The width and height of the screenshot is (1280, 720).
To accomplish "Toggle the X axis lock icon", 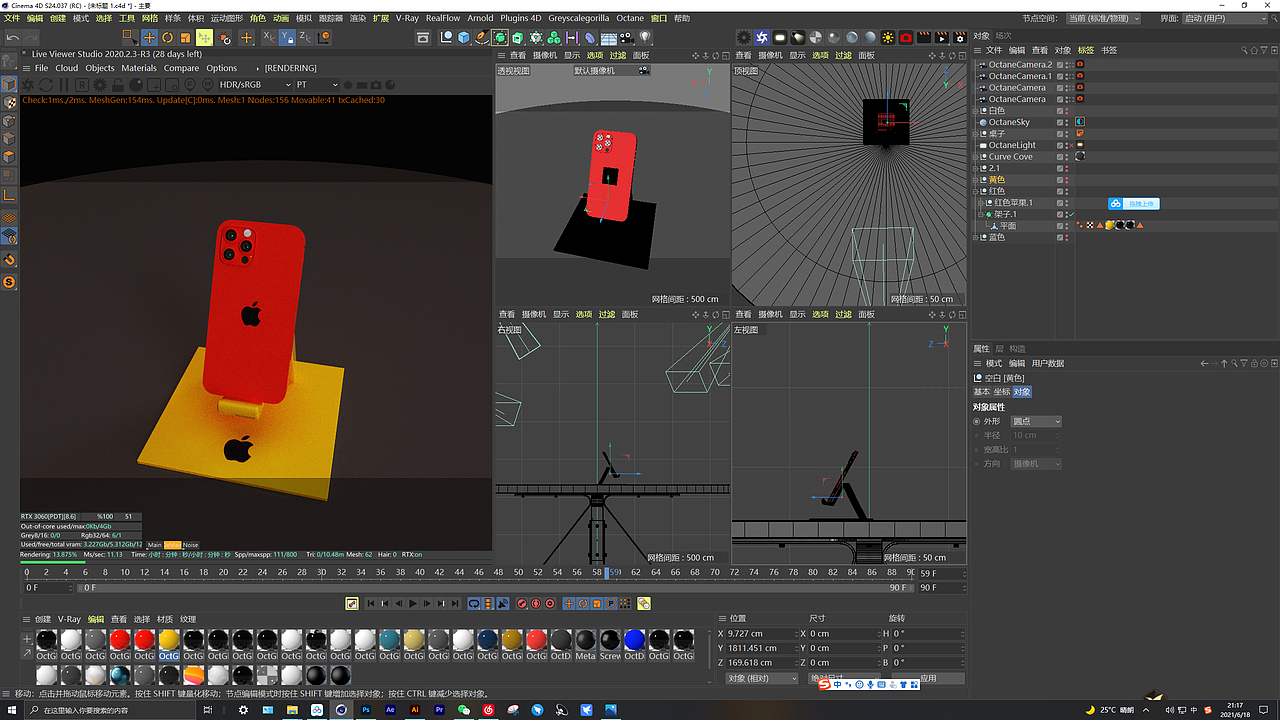I will pos(268,38).
